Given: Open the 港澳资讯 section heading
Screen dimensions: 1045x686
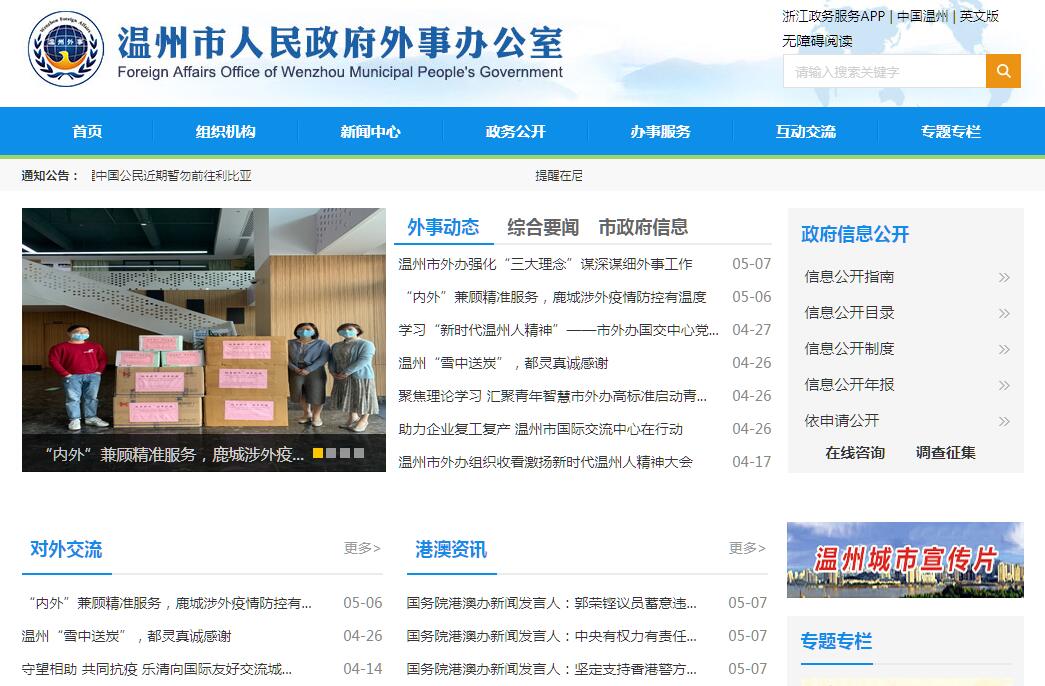Looking at the screenshot, I should (451, 549).
